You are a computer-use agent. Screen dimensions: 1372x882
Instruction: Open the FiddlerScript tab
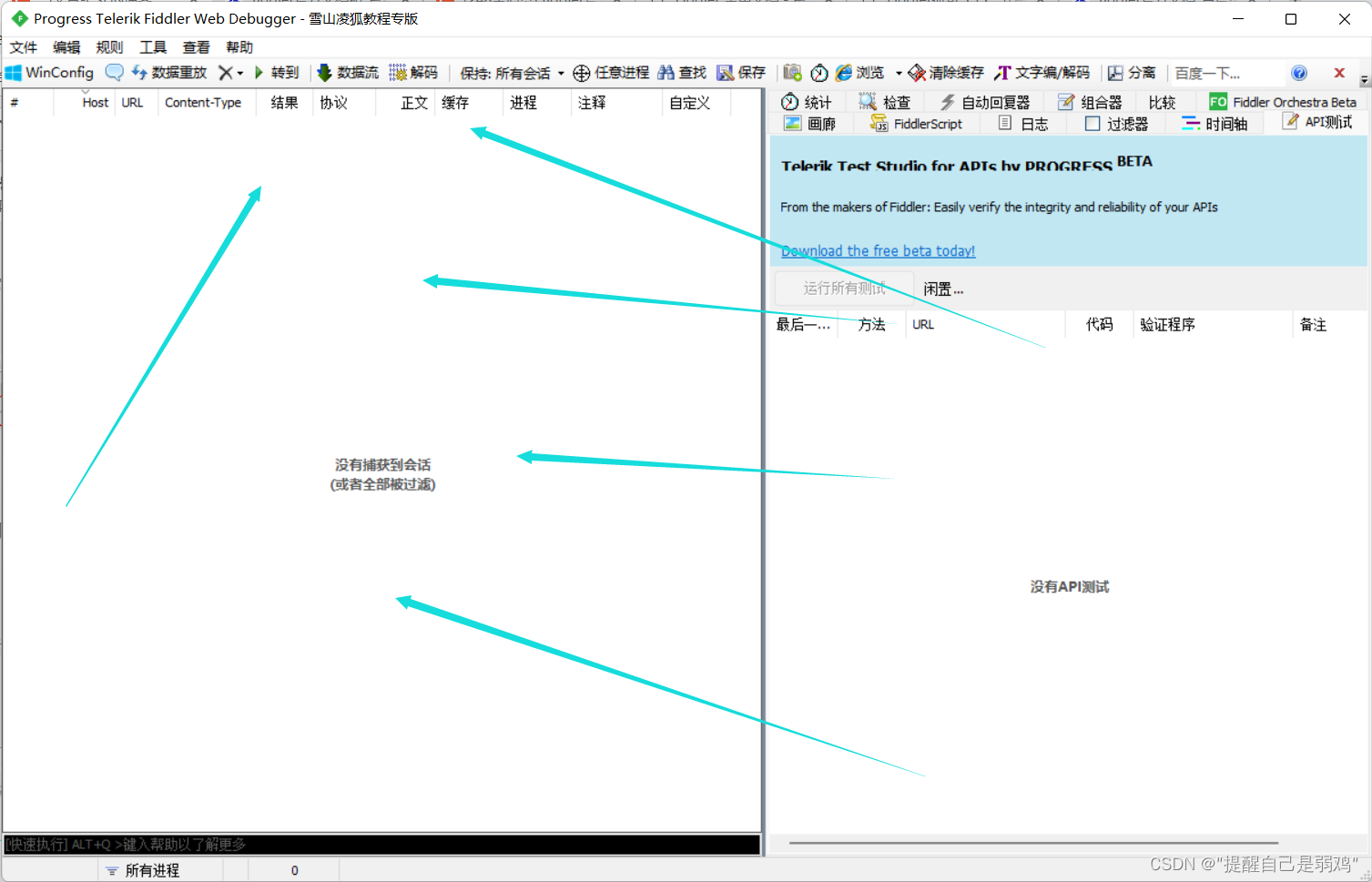916,123
